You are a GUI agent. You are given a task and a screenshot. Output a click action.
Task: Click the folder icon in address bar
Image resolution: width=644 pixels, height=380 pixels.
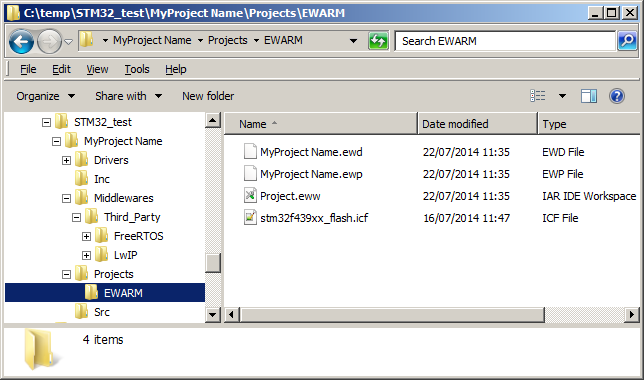87,40
